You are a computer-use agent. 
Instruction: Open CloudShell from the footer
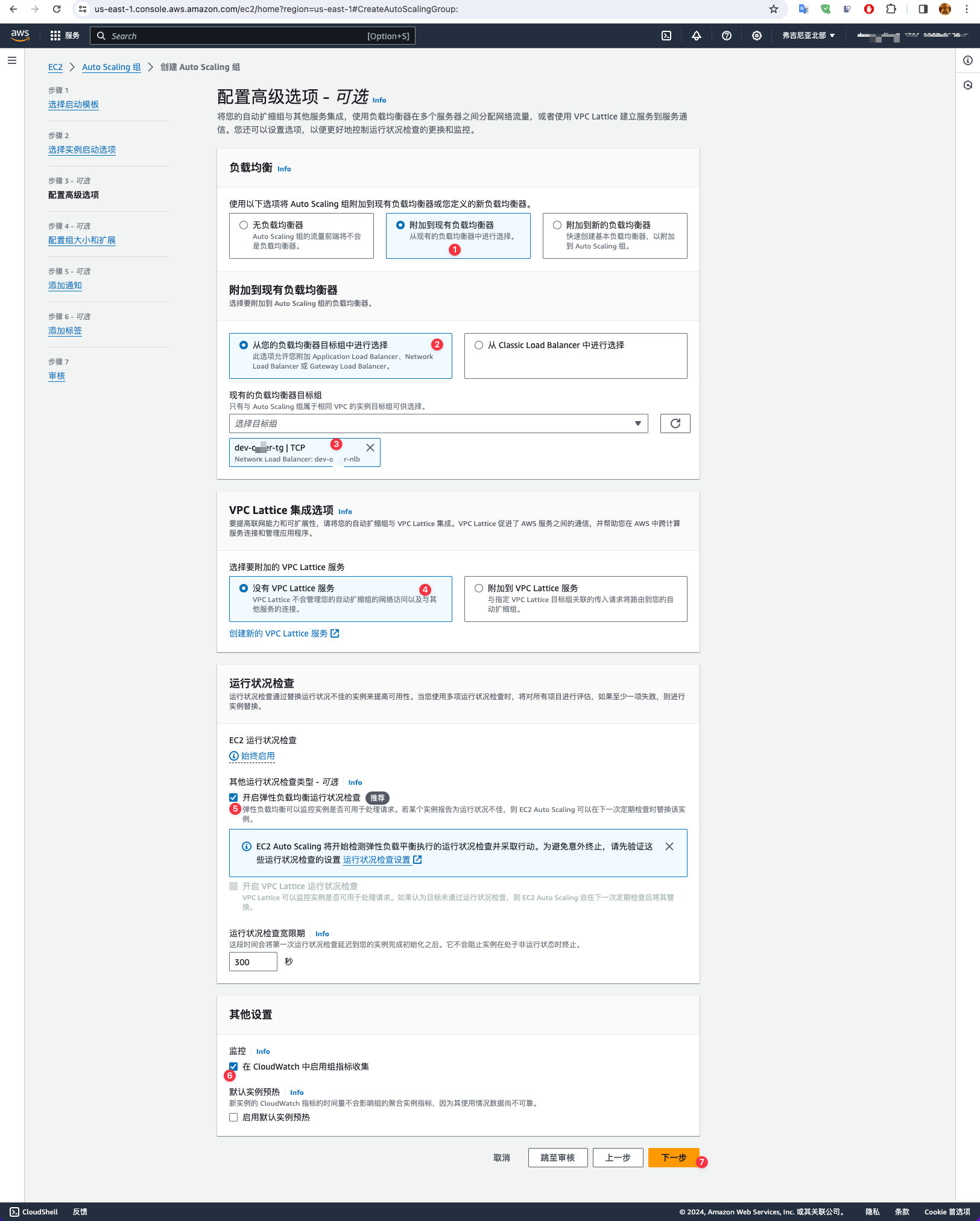click(34, 1212)
